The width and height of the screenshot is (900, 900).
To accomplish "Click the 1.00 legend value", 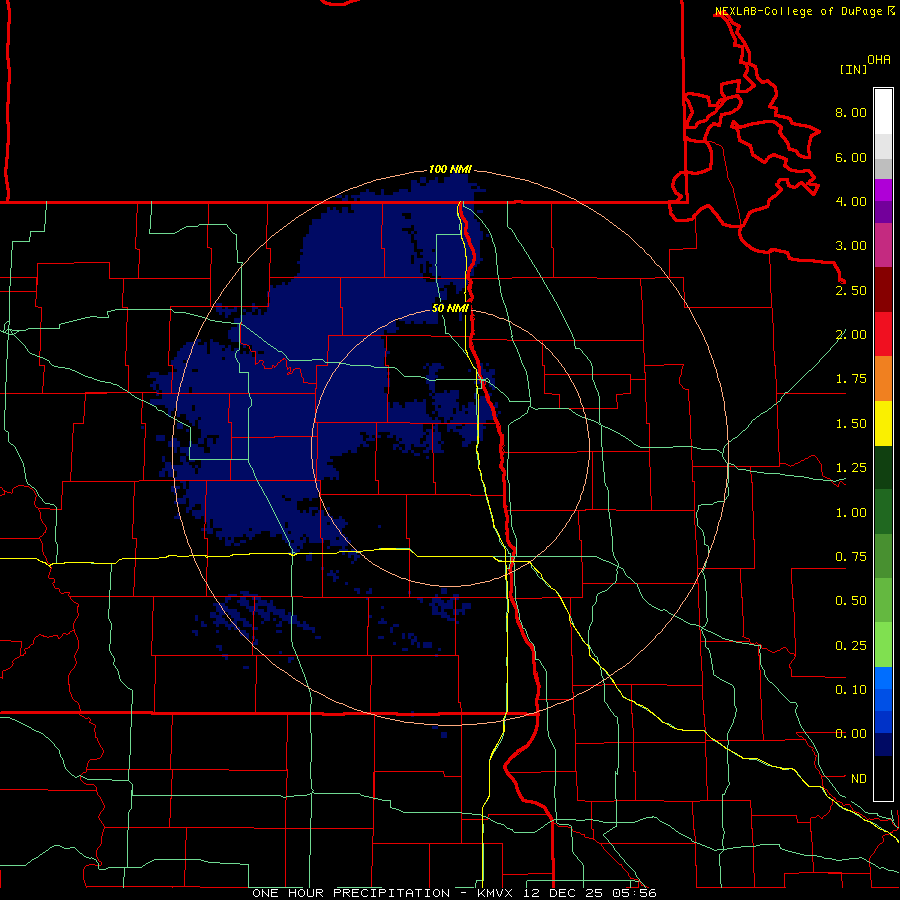I will [x=851, y=513].
